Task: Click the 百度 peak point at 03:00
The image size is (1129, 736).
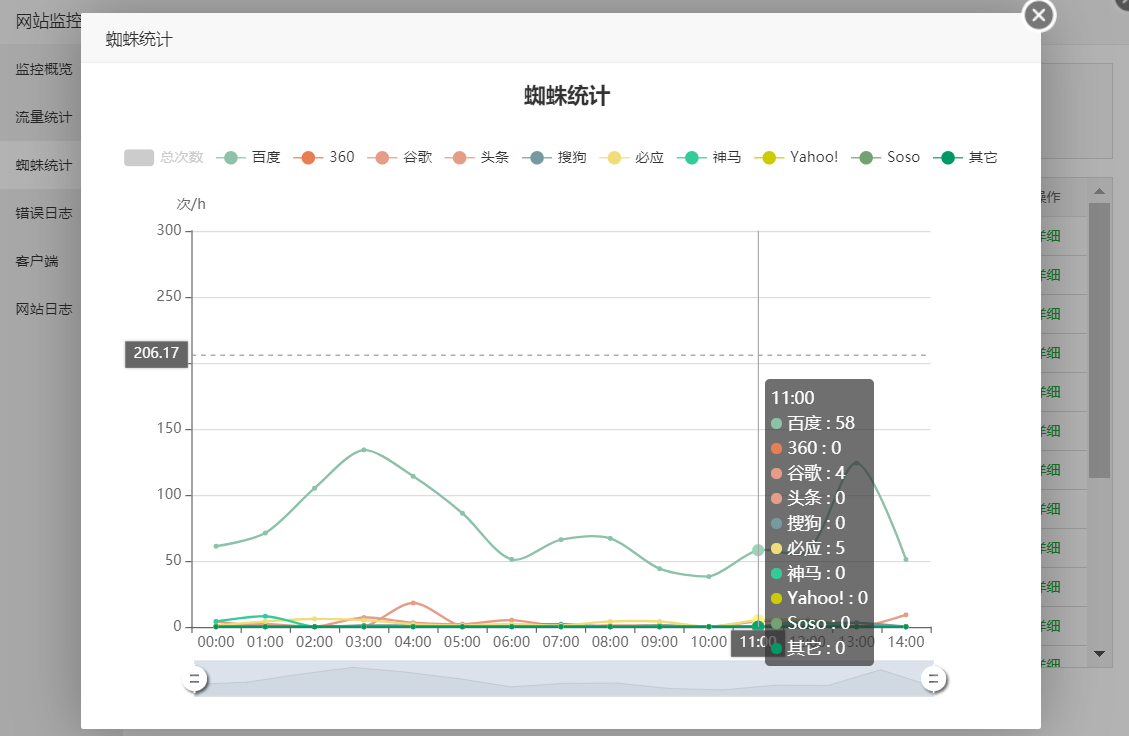Action: [364, 449]
